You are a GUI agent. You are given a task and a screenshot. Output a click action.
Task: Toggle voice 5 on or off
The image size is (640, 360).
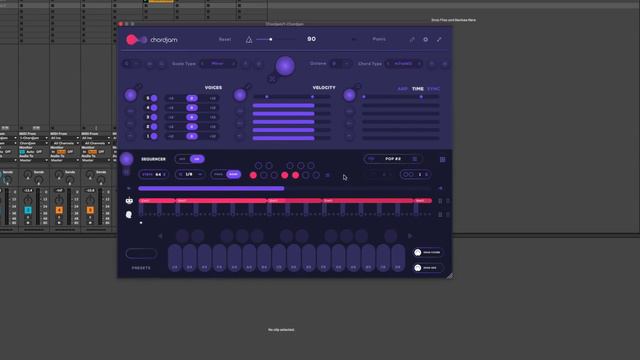(x=154, y=98)
